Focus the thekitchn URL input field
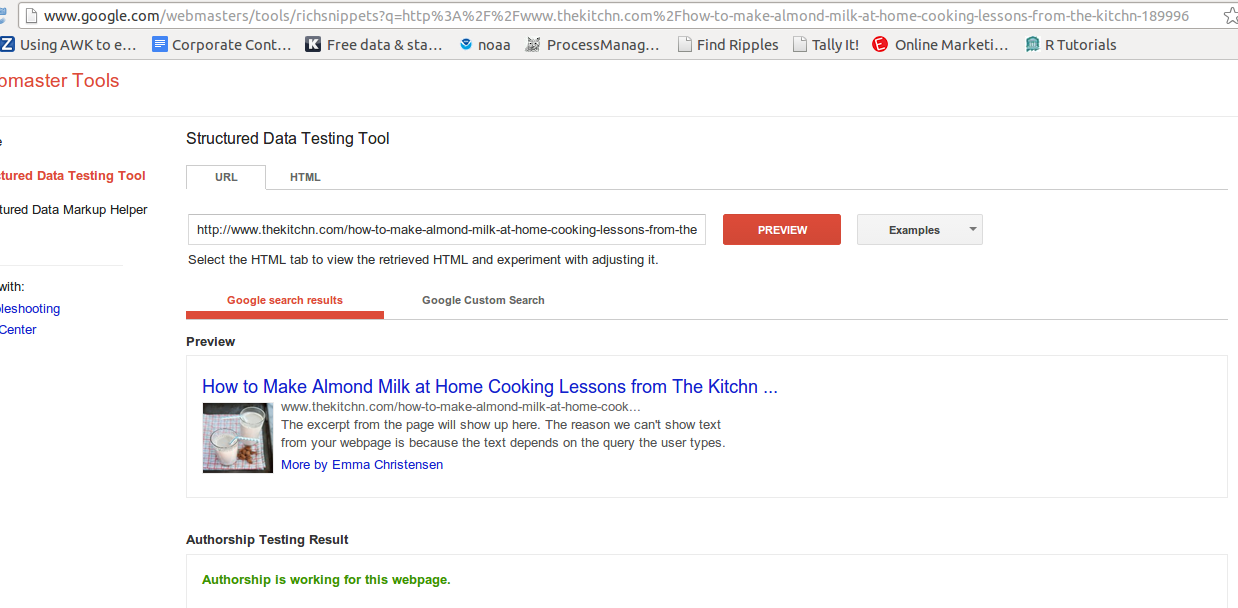 pyautogui.click(x=447, y=230)
